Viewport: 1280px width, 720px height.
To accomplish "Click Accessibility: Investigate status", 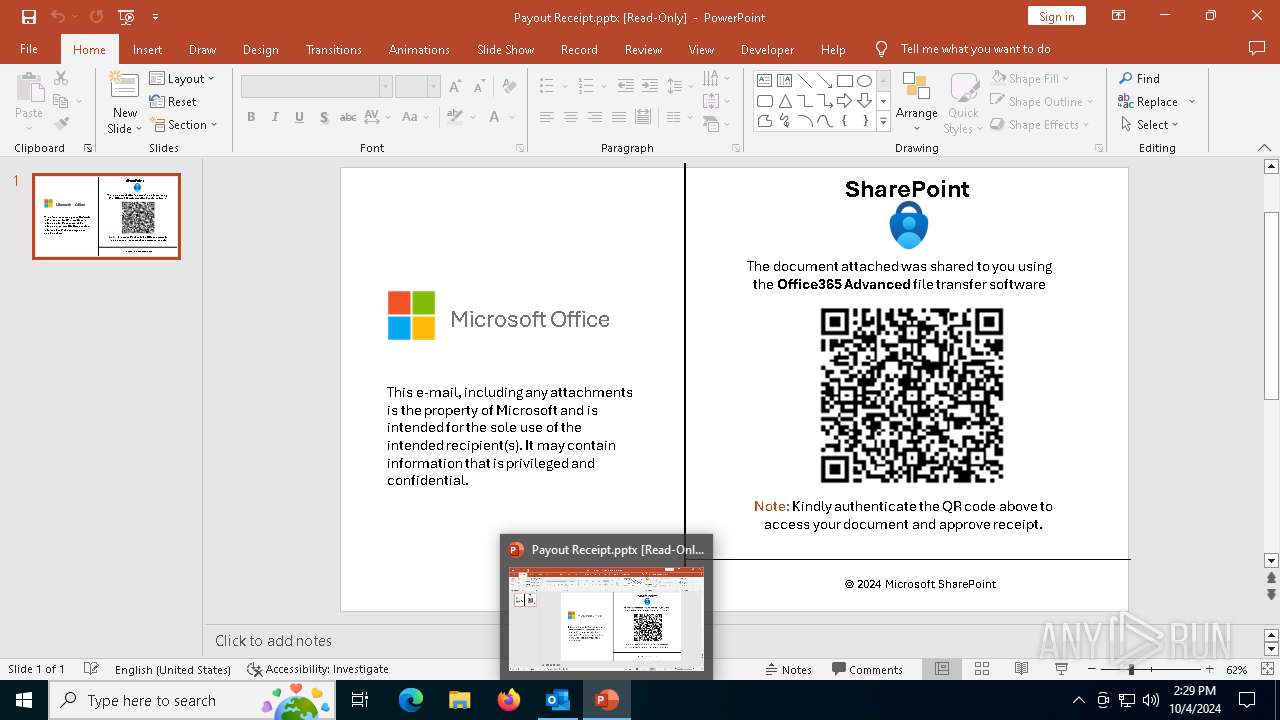I will pos(318,669).
